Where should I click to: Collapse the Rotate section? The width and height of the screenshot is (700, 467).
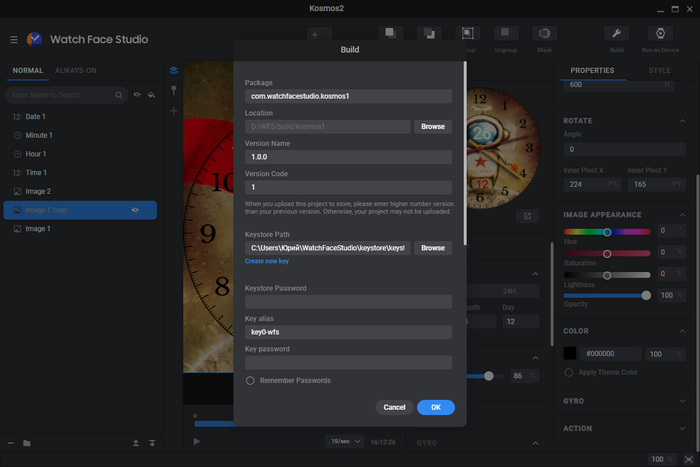pos(680,121)
